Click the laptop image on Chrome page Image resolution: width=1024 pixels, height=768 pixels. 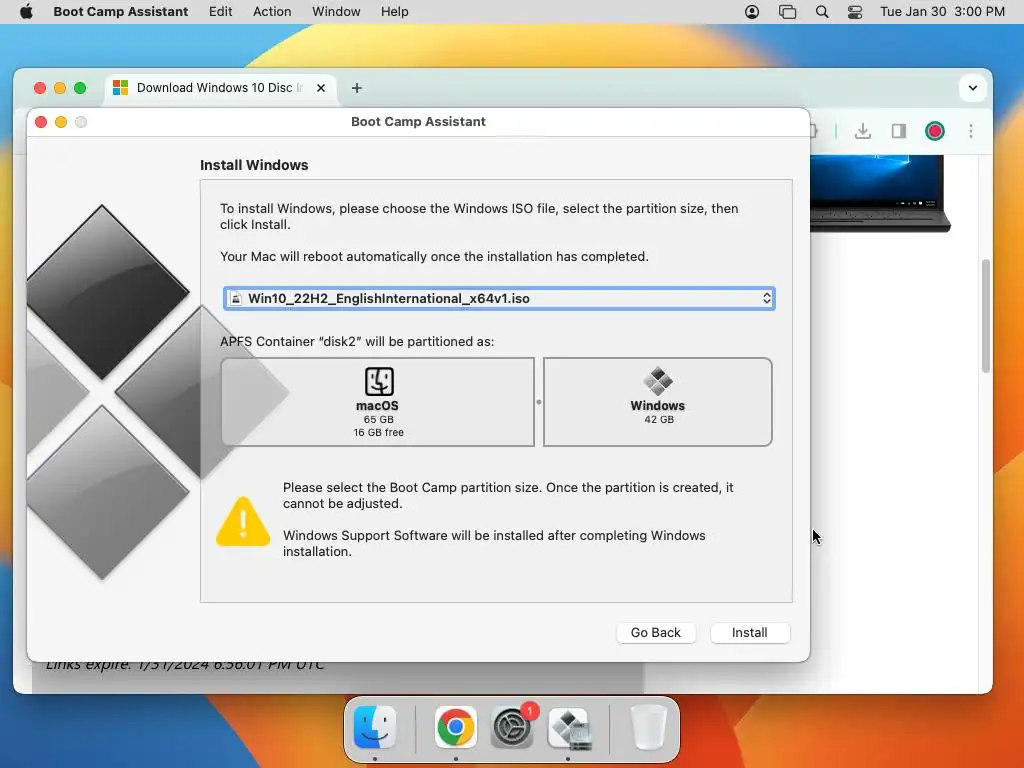[880, 193]
